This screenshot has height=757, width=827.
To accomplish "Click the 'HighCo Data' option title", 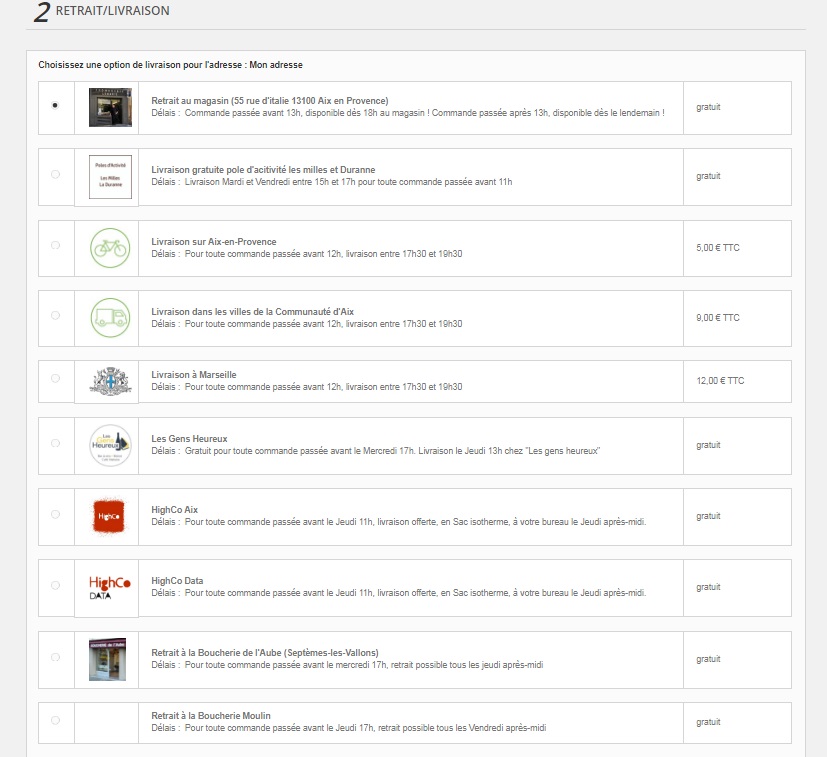I will click(177, 580).
